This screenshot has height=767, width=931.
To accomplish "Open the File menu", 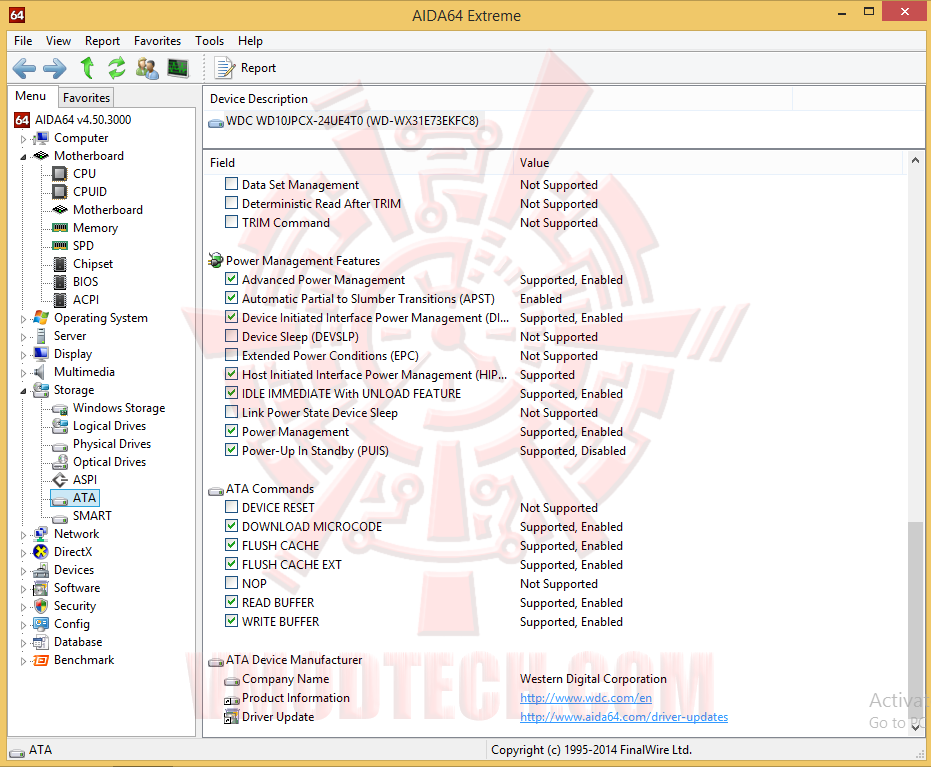I will tap(23, 41).
